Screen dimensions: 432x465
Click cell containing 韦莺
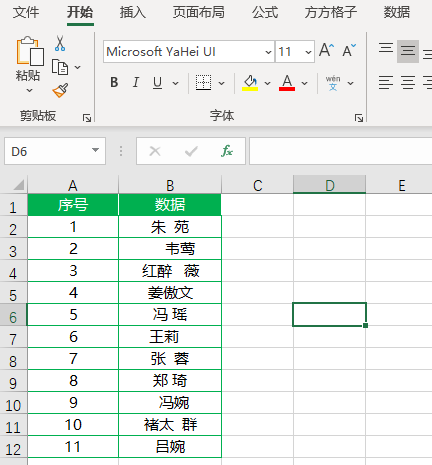click(x=170, y=249)
